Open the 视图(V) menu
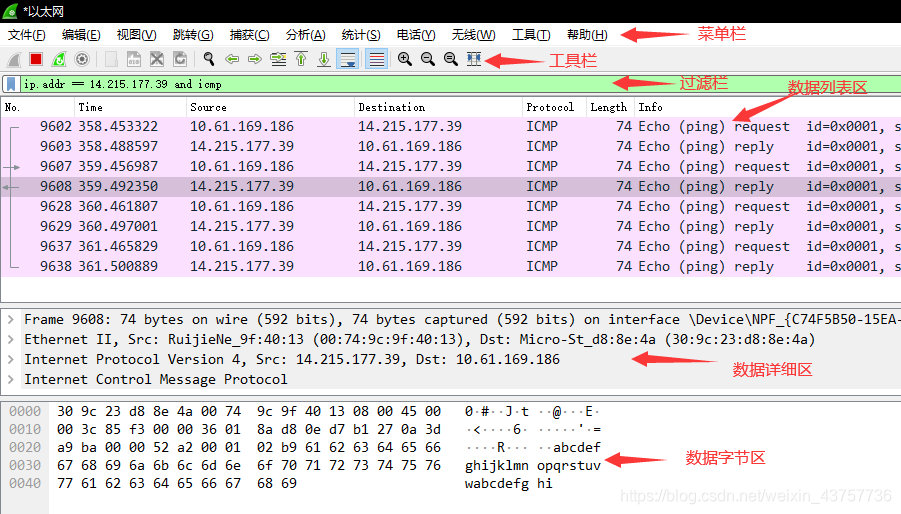Screen dimensions: 901x514 [136, 35]
